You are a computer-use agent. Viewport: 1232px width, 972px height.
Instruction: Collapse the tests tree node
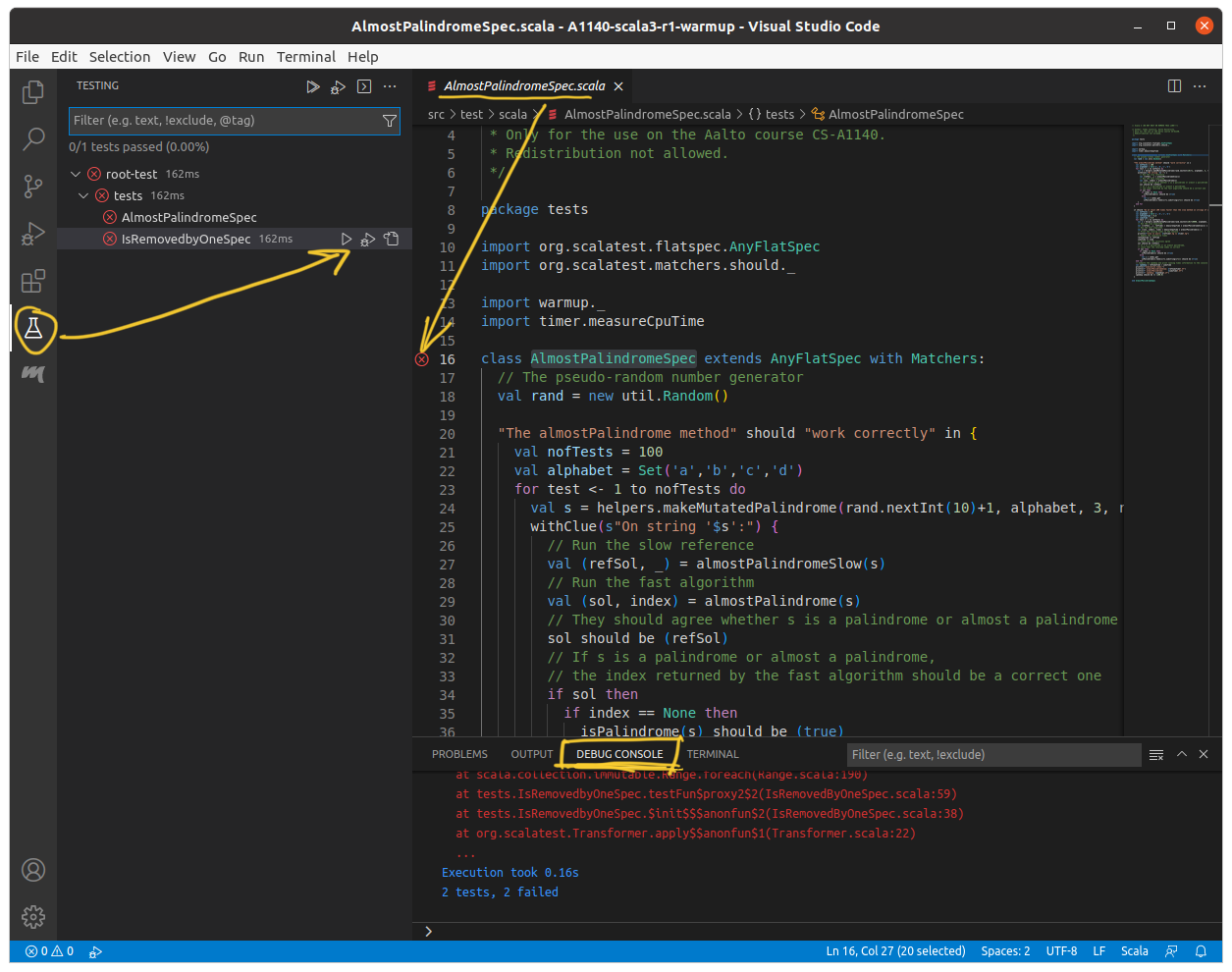pos(84,195)
